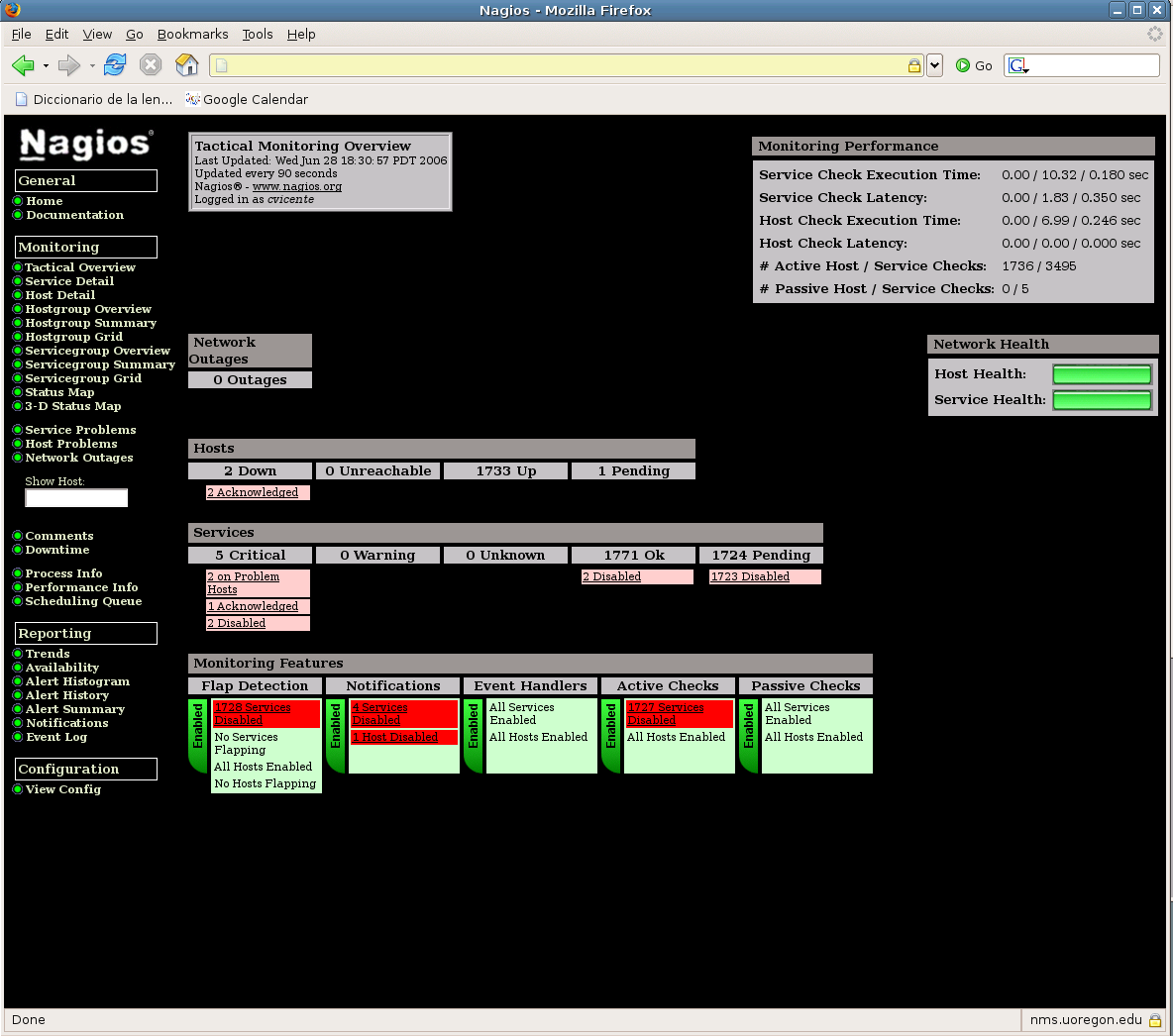Open the Hostgroup Grid sidebar link
1173x1036 pixels.
(74, 337)
